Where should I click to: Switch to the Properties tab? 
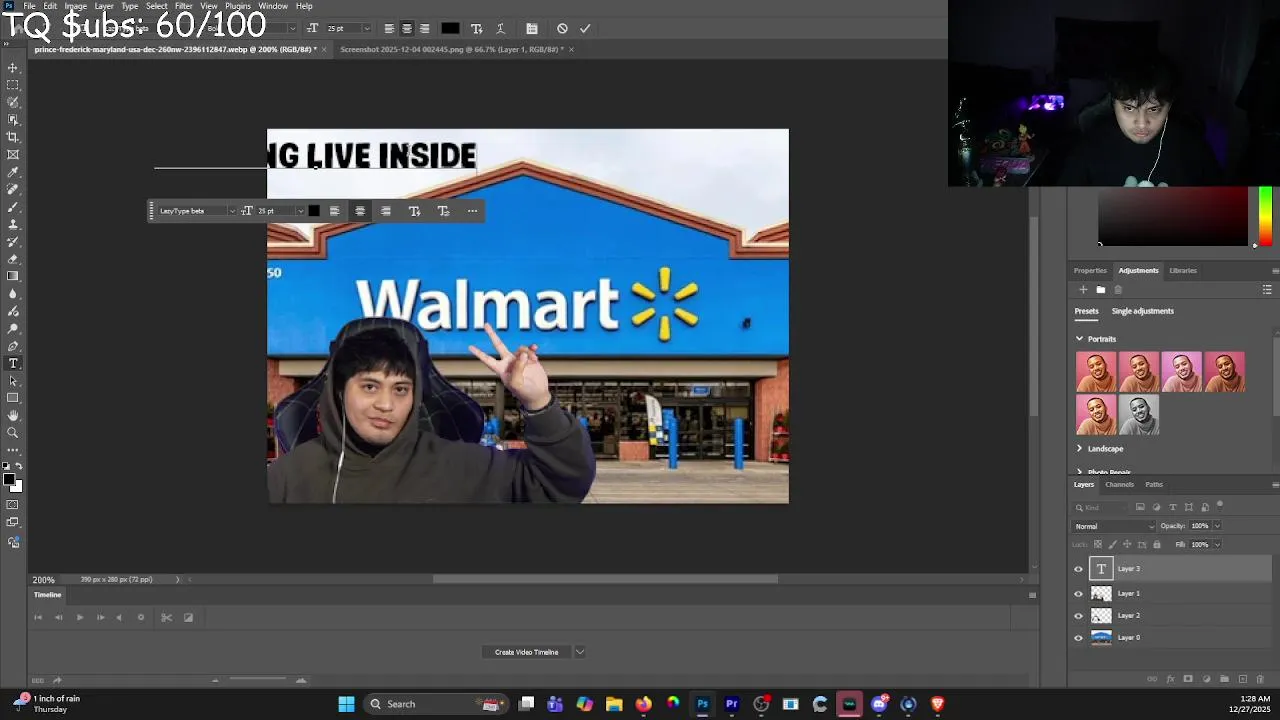[x=1090, y=271]
